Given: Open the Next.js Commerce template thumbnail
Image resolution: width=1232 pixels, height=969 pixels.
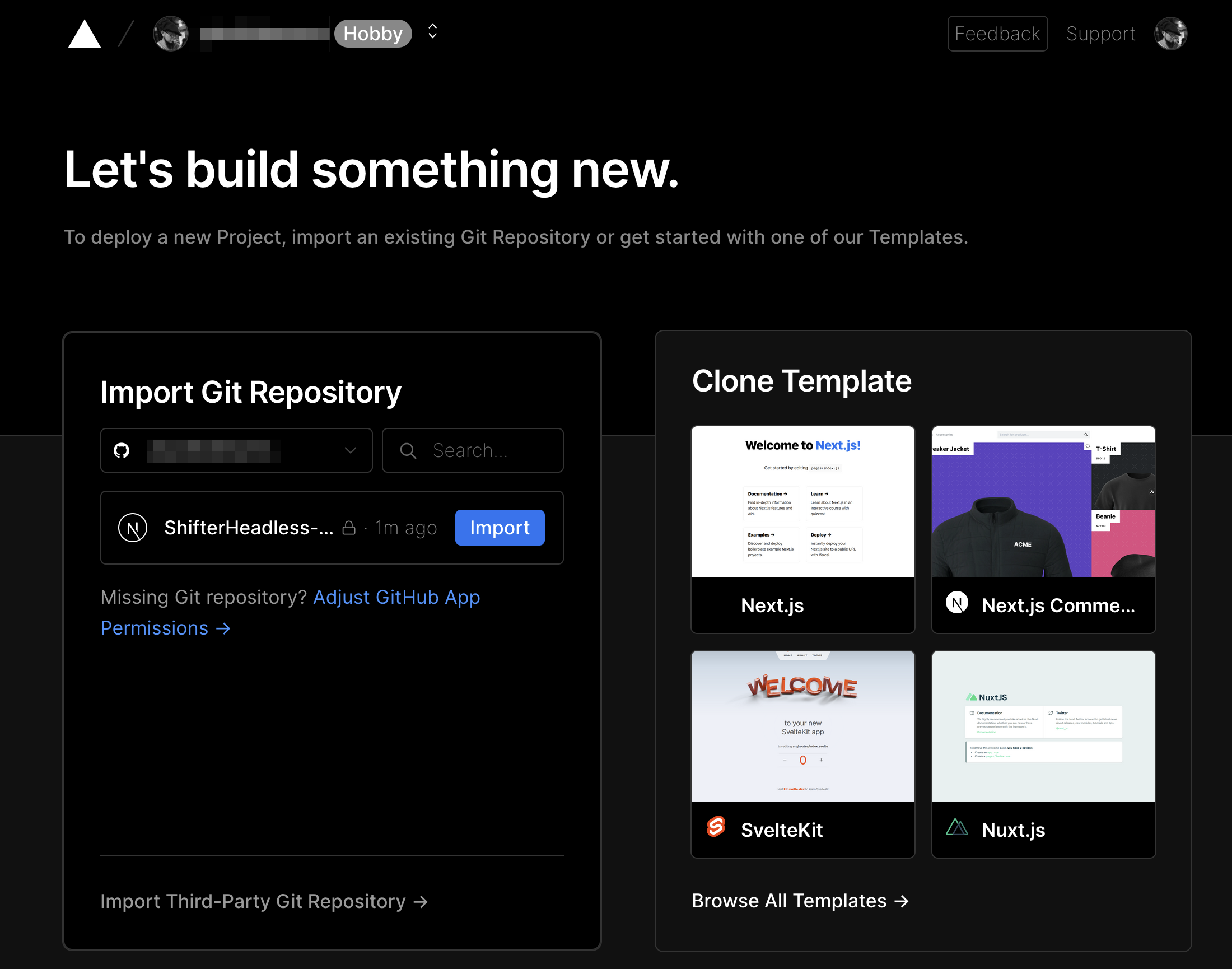Looking at the screenshot, I should 1044,502.
